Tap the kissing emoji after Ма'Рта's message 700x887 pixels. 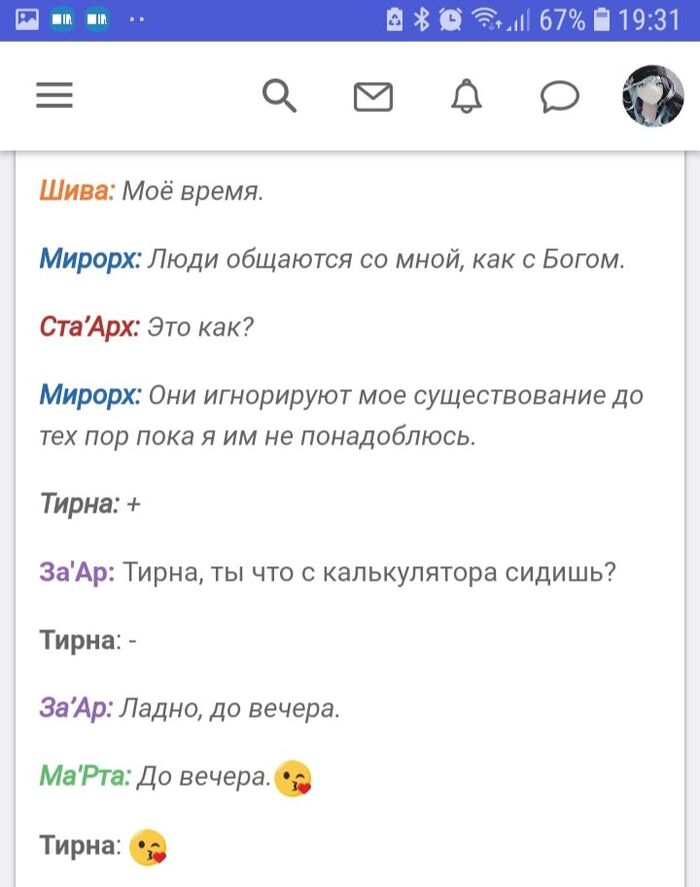tap(293, 777)
